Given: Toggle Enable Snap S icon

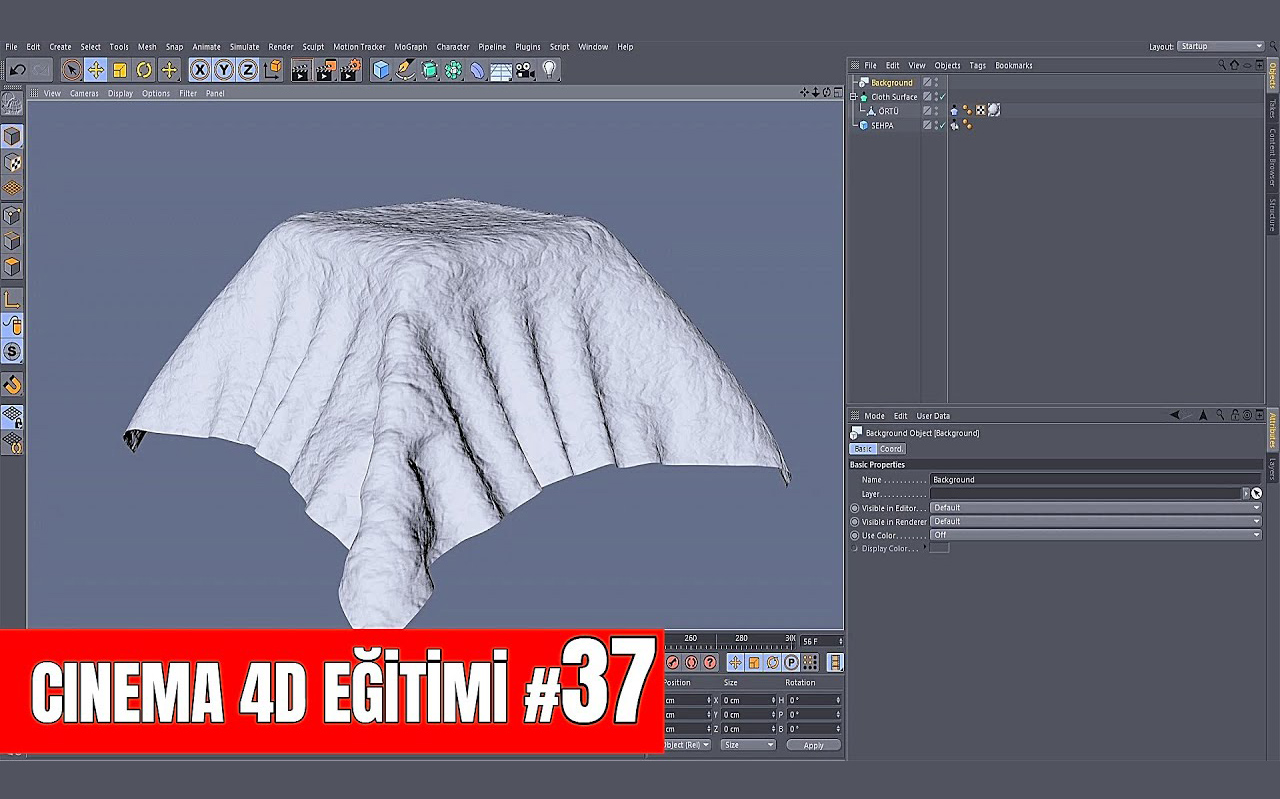Looking at the screenshot, I should 12,352.
